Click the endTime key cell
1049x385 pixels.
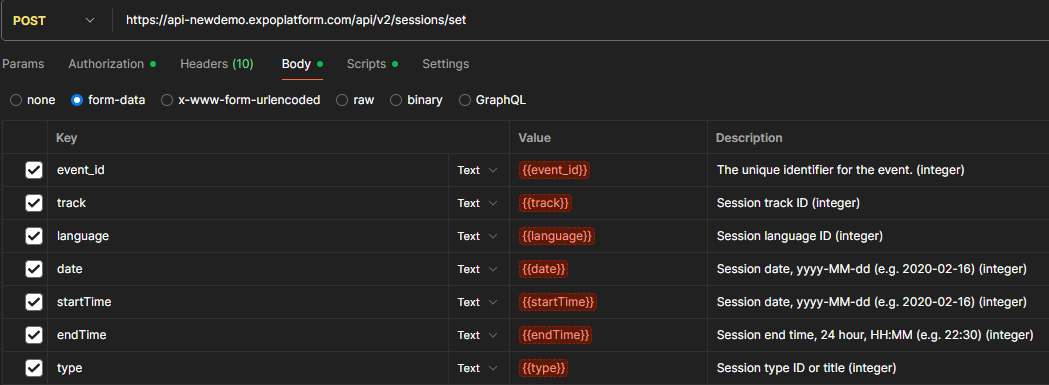pos(248,335)
